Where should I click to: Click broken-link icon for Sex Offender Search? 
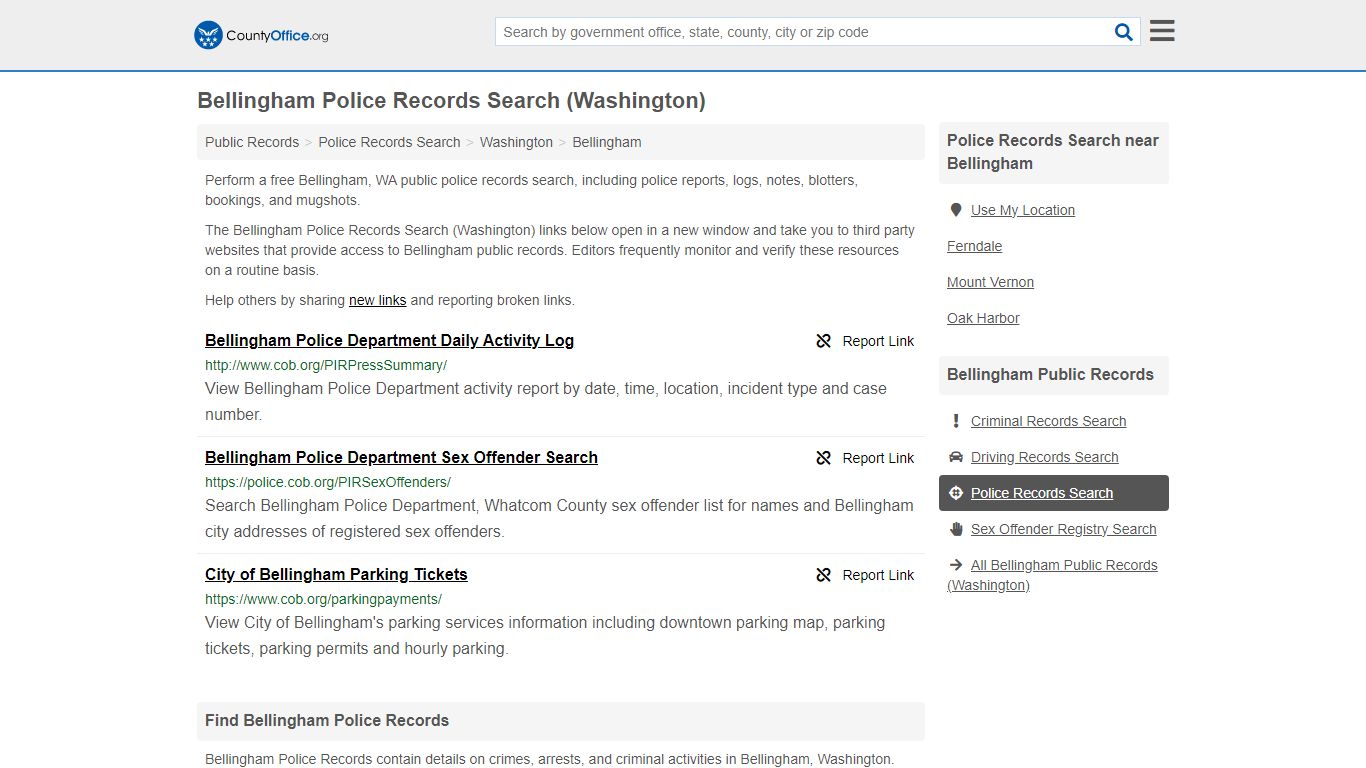(824, 458)
